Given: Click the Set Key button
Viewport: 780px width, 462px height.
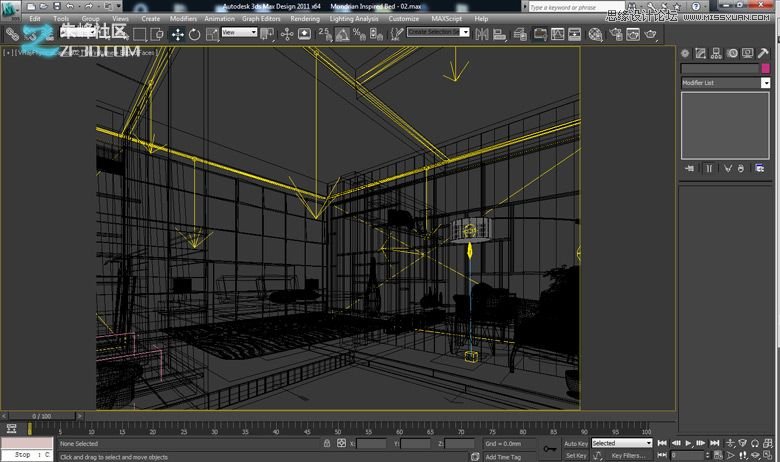Looking at the screenshot, I should [x=576, y=455].
